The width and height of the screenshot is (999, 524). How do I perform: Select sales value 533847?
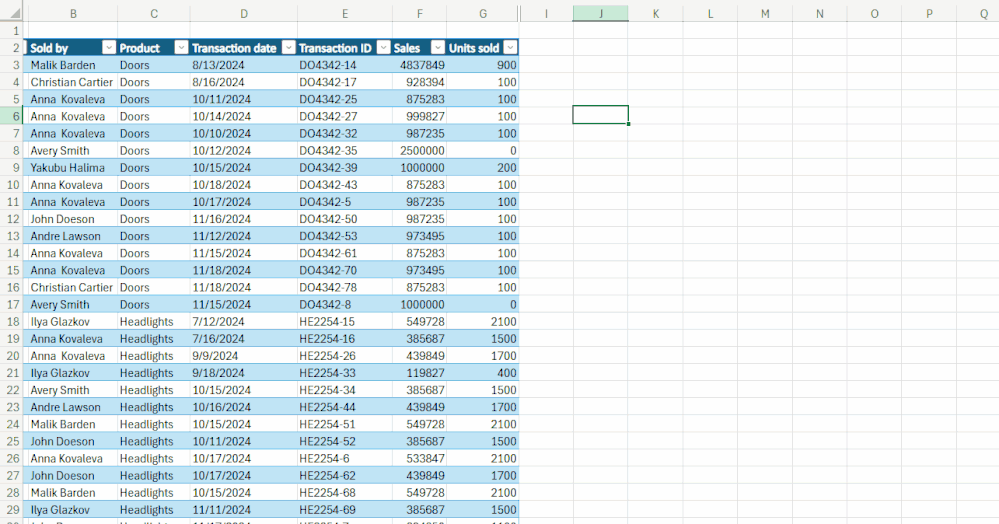point(419,458)
